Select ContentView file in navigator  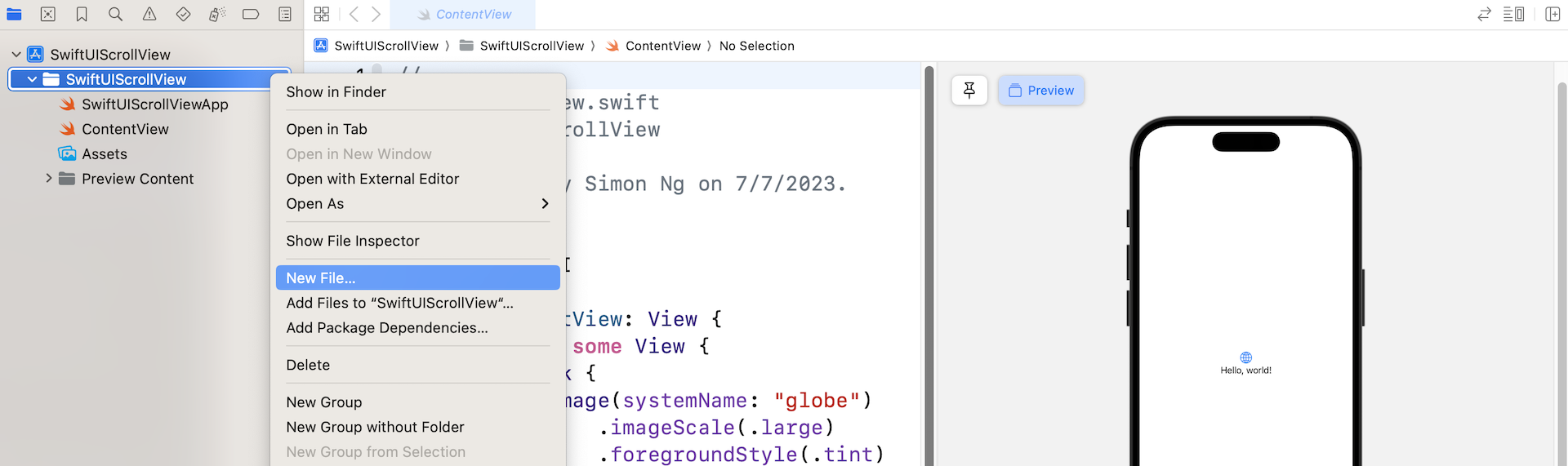(x=114, y=129)
